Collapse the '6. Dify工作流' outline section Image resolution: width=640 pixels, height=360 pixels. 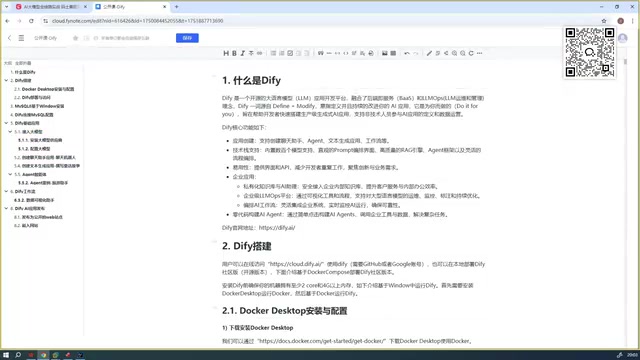coord(6,191)
